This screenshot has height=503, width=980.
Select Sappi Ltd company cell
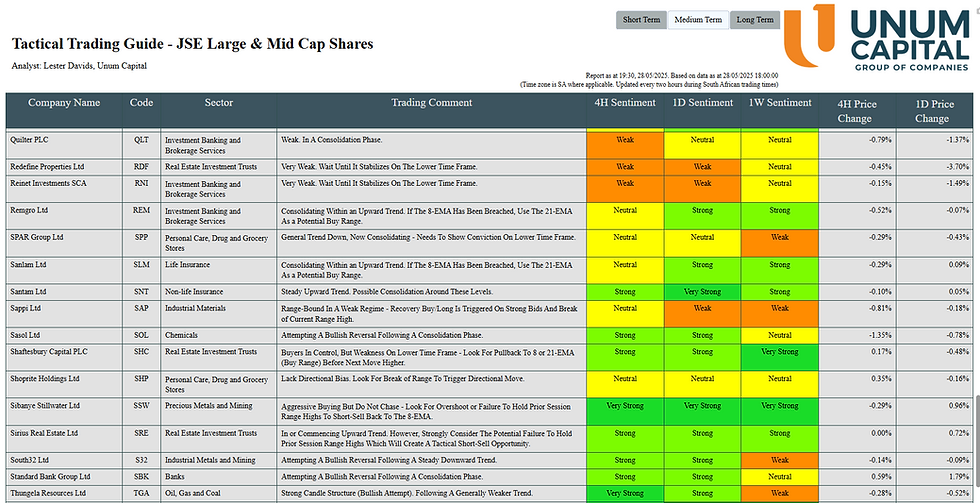pyautogui.click(x=64, y=314)
